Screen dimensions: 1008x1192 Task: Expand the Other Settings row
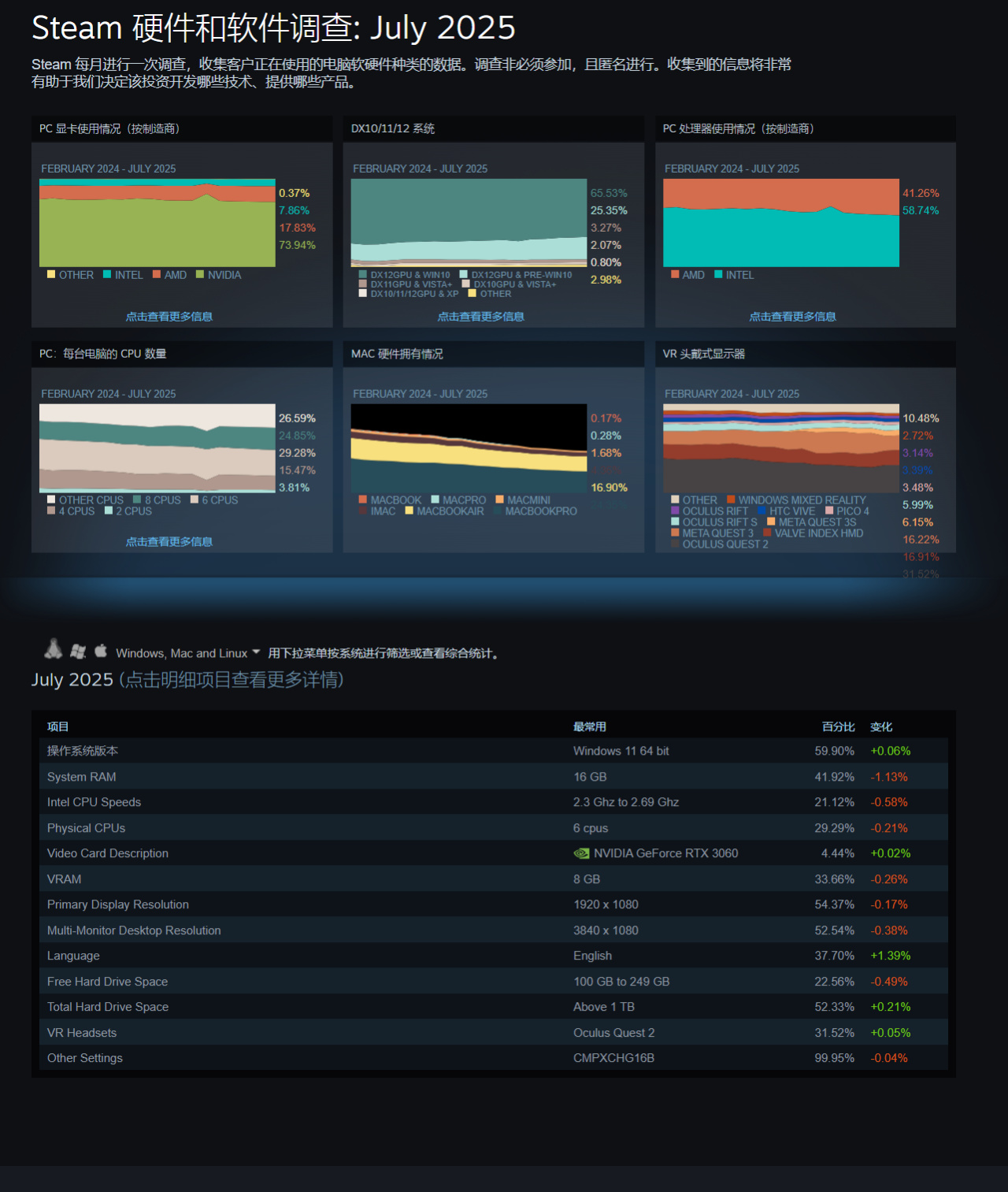point(494,1058)
